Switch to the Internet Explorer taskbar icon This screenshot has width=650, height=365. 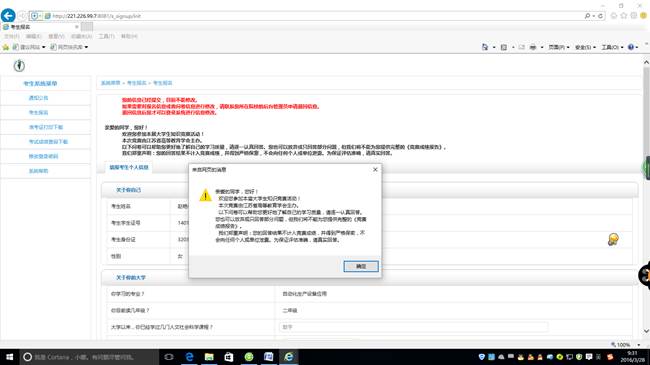289,357
